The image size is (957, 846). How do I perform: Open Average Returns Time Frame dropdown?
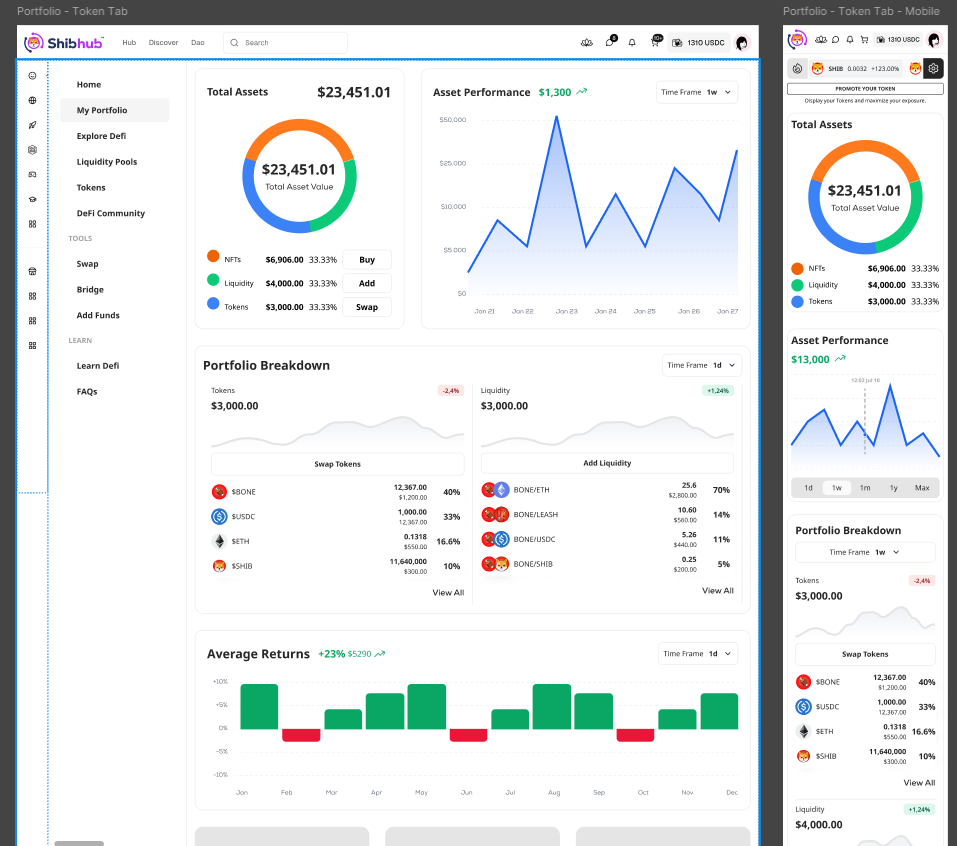(x=698, y=654)
